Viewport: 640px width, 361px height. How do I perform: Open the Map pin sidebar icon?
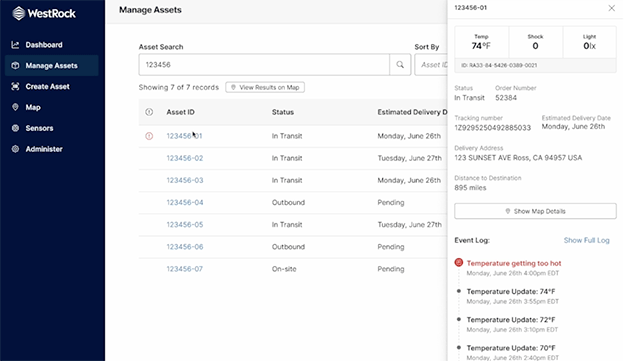tap(15, 107)
